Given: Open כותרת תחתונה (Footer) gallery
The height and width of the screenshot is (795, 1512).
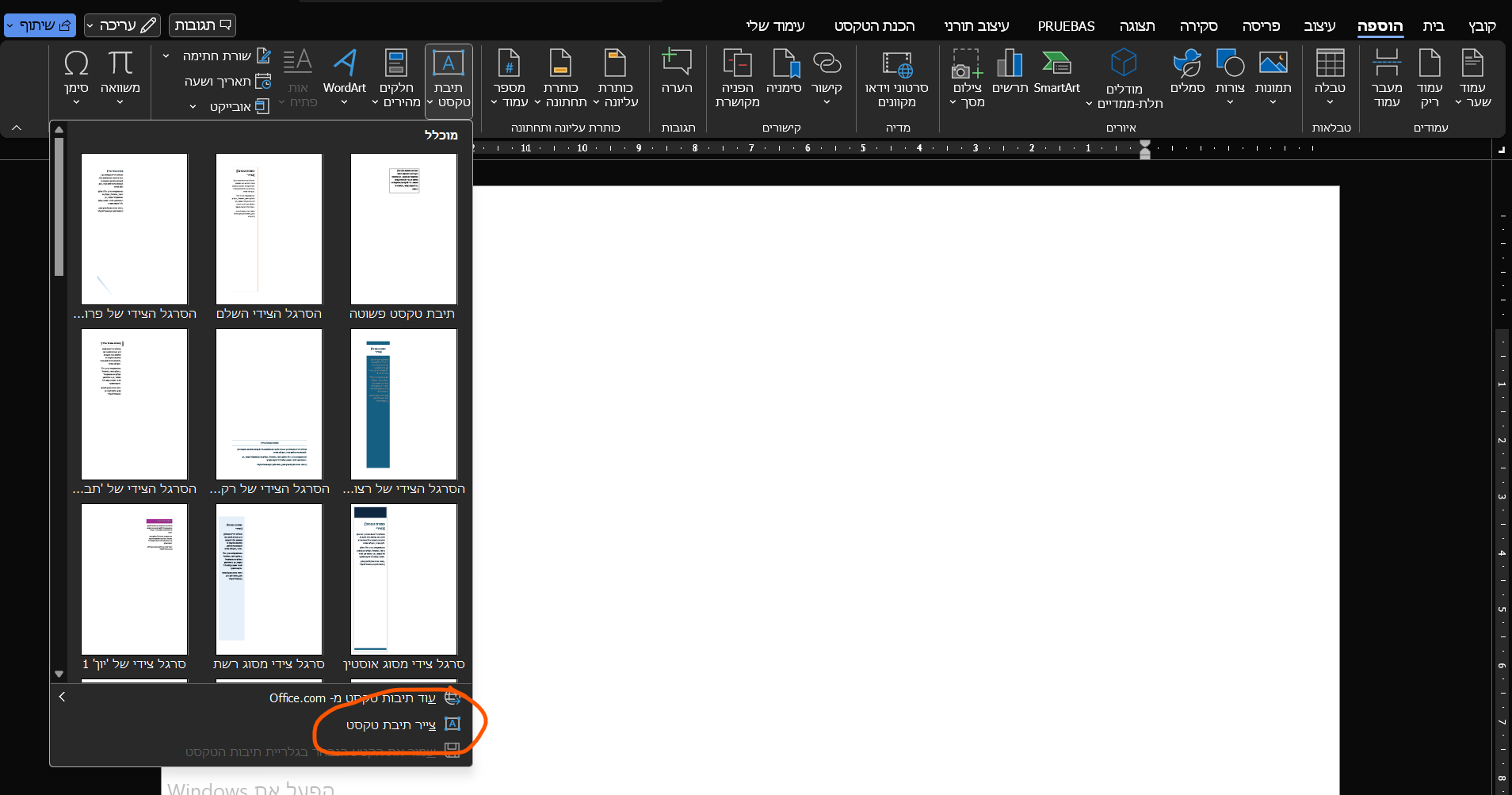Looking at the screenshot, I should pyautogui.click(x=561, y=78).
